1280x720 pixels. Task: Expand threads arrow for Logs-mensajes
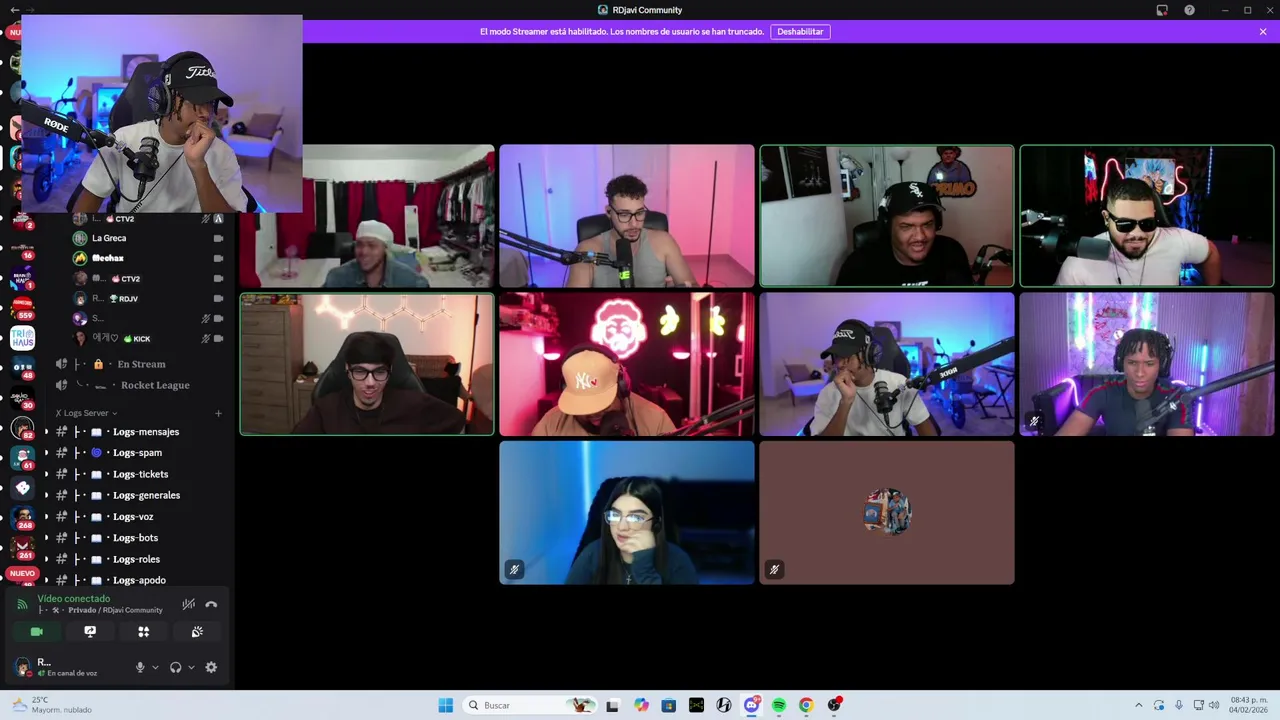point(45,432)
